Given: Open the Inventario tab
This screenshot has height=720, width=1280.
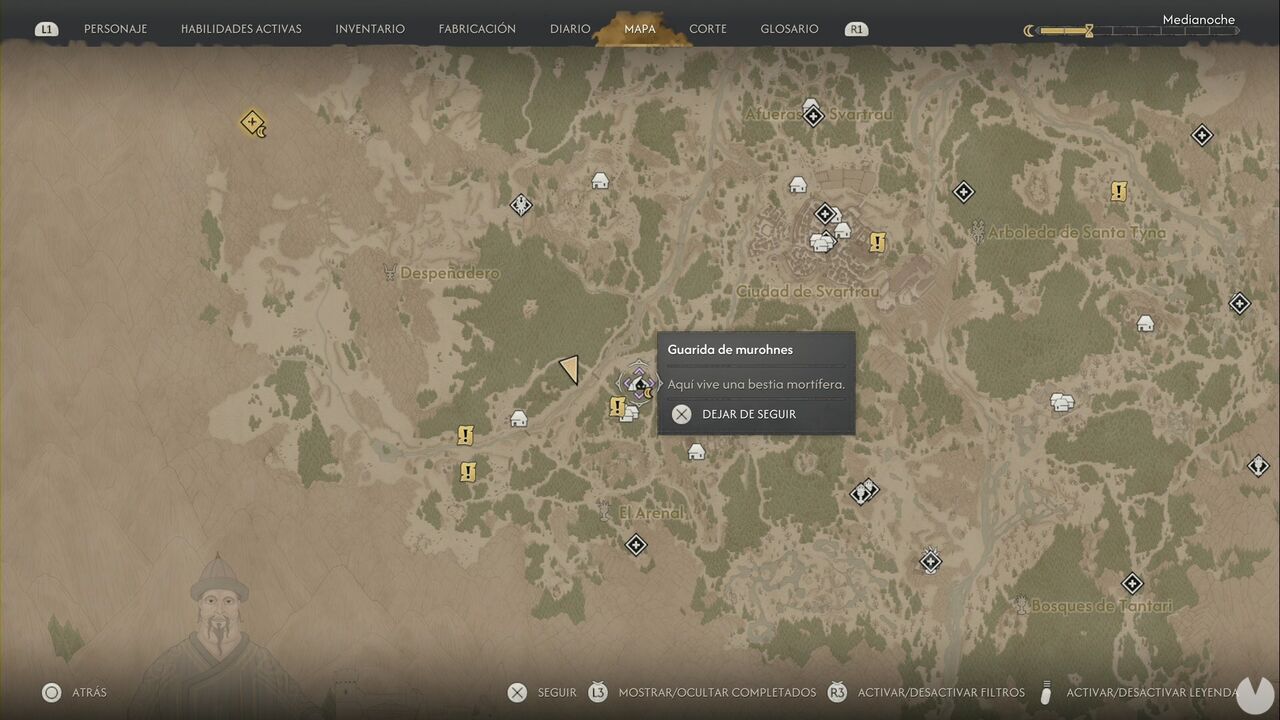Looking at the screenshot, I should [x=370, y=29].
